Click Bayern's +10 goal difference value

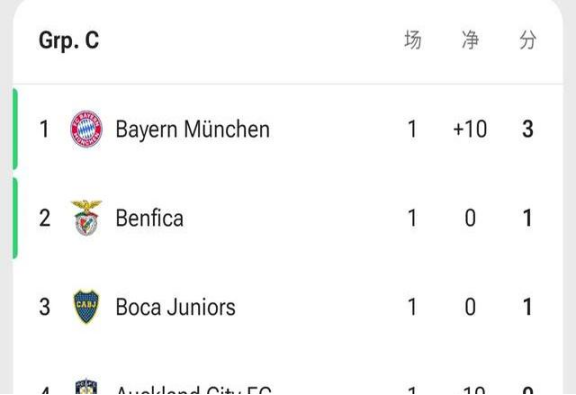tap(470, 129)
